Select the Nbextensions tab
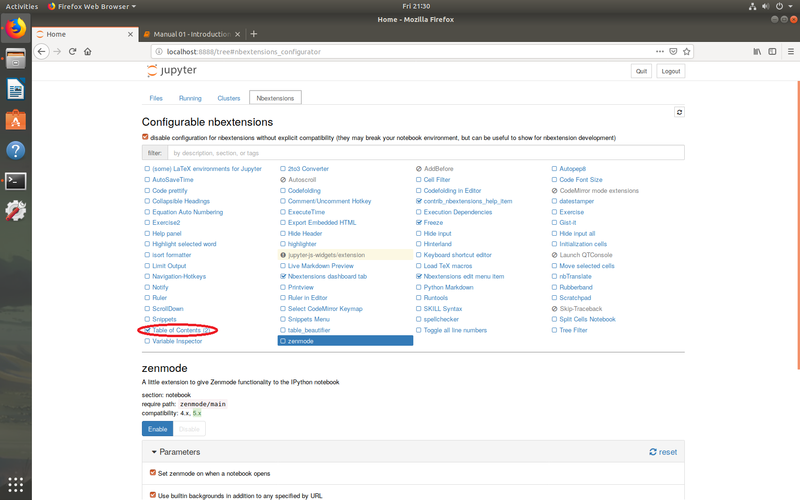This screenshot has height=500, width=800. coord(275,98)
